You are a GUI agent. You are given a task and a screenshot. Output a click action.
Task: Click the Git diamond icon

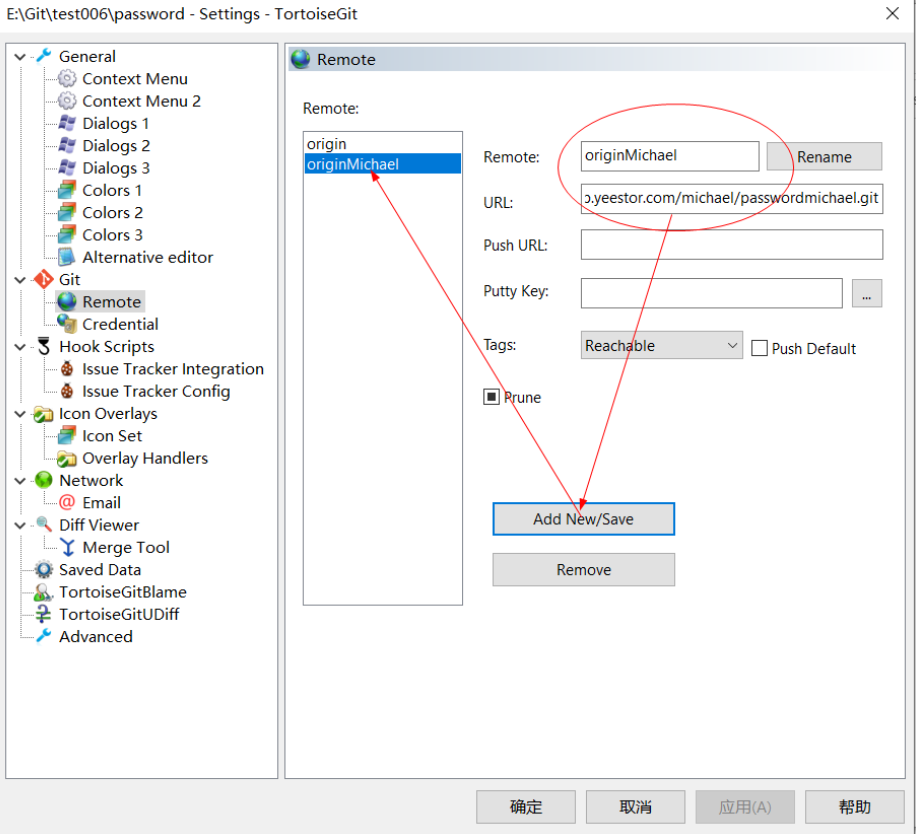[44, 279]
